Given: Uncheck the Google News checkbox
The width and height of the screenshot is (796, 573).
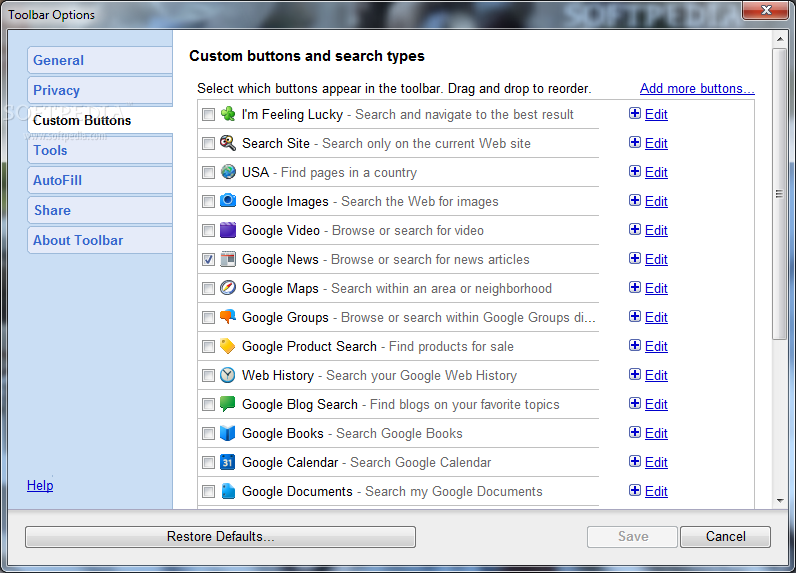Looking at the screenshot, I should pyautogui.click(x=208, y=259).
